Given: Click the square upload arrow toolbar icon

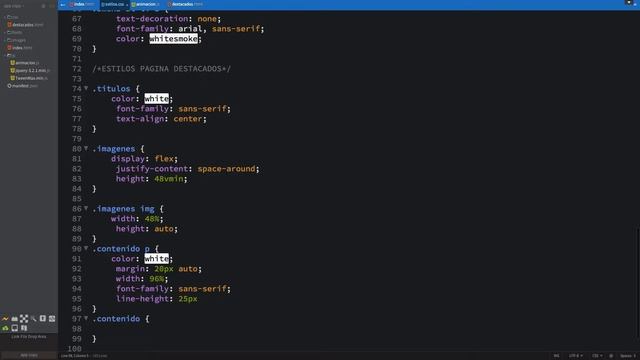Looking at the screenshot, I should click(x=43, y=319).
